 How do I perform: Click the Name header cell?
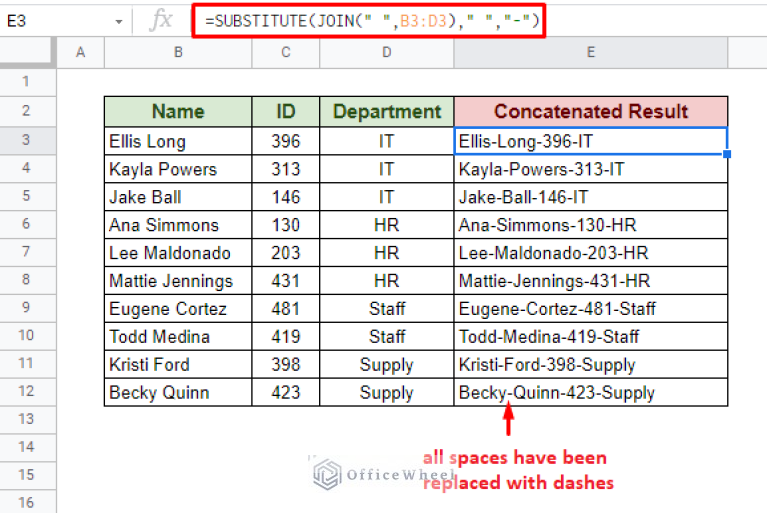pyautogui.click(x=178, y=112)
